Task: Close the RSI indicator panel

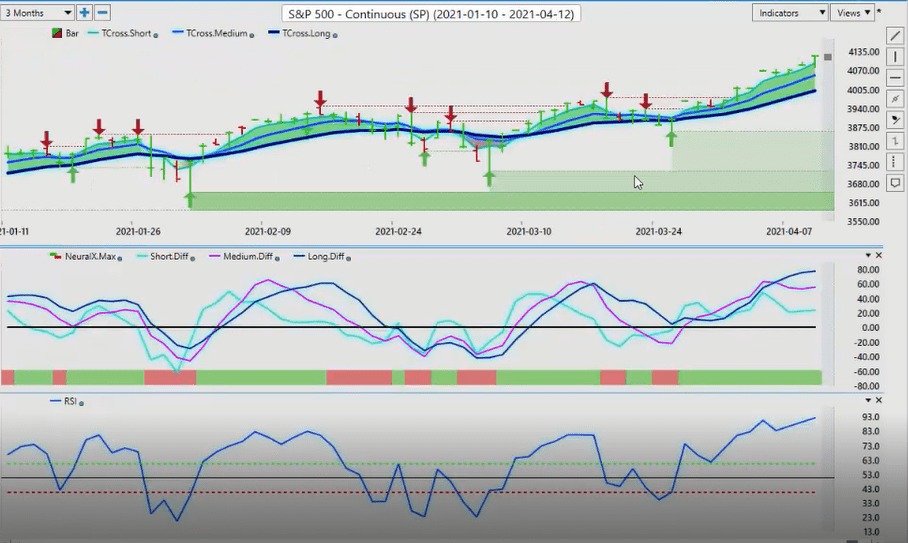Action: (878, 400)
